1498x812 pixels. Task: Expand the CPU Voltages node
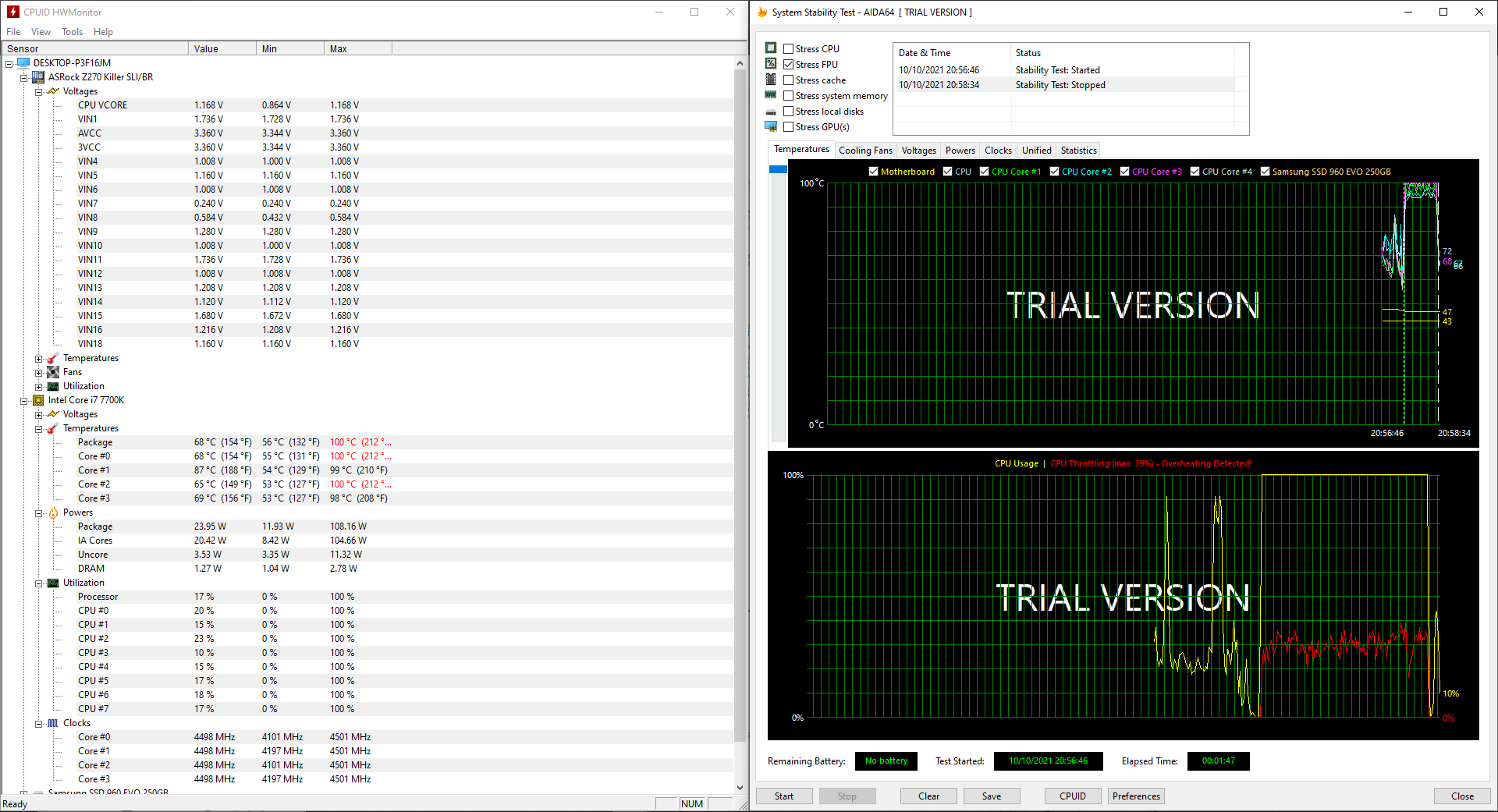[x=38, y=415]
